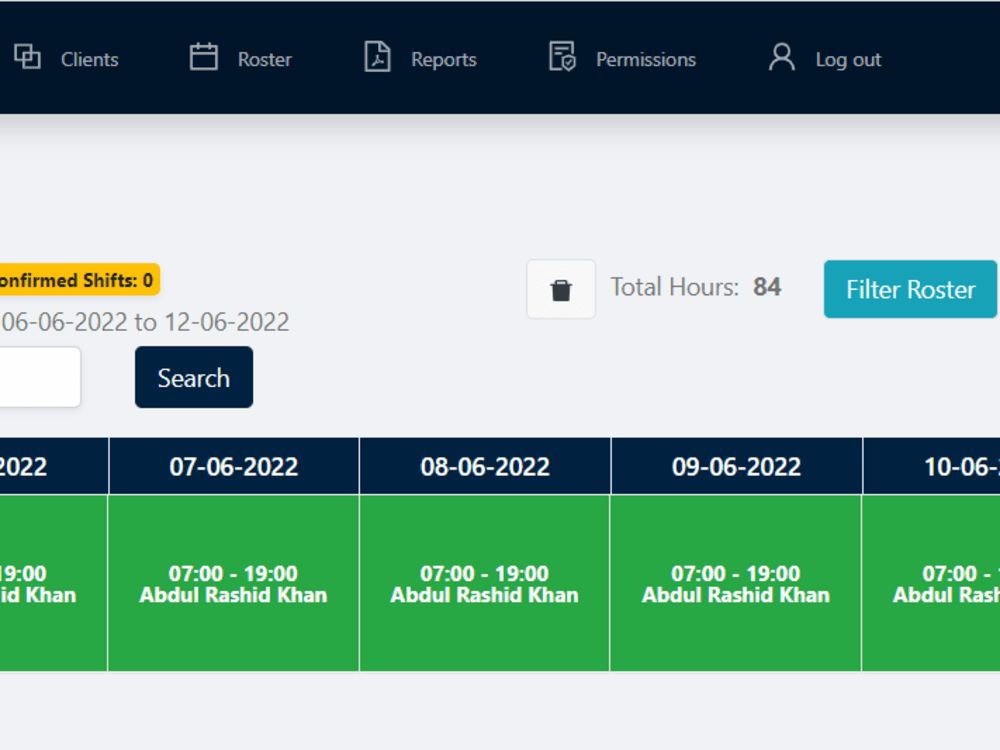The image size is (1000, 750).
Task: Open the 08-06-2022 Abdul Rashid Khan shift
Action: click(485, 583)
